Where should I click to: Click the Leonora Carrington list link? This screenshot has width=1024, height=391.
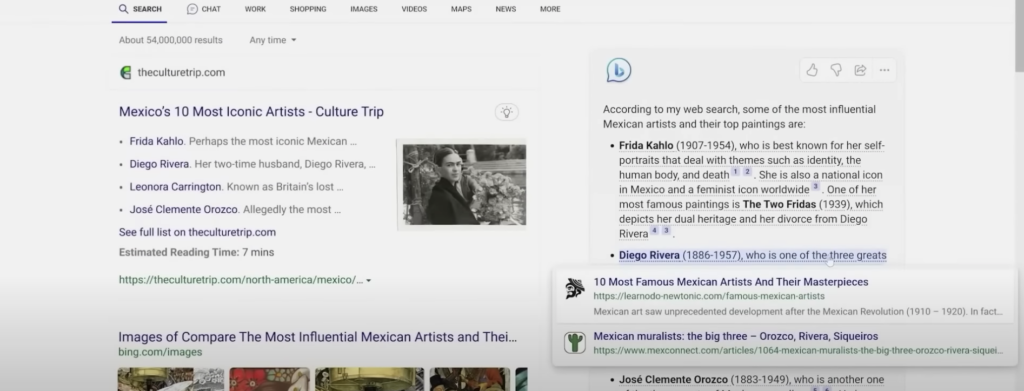point(175,187)
